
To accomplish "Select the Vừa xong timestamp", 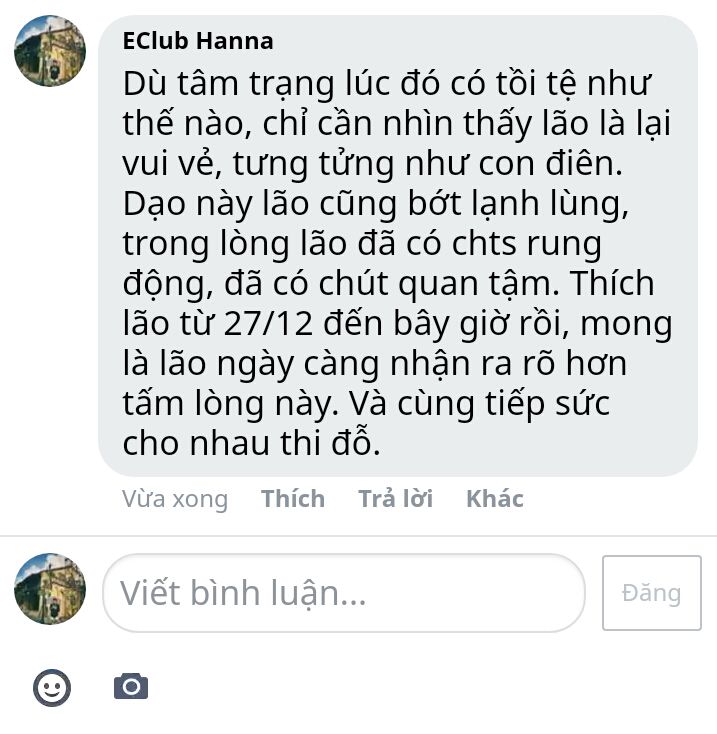I will pyautogui.click(x=175, y=499).
